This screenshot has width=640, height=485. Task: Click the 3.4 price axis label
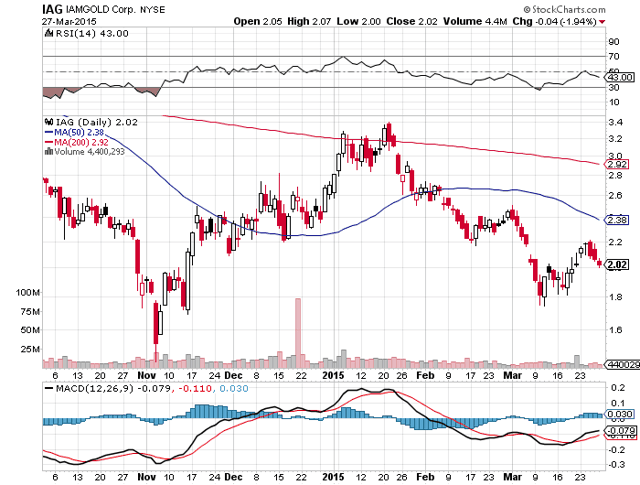[x=615, y=122]
